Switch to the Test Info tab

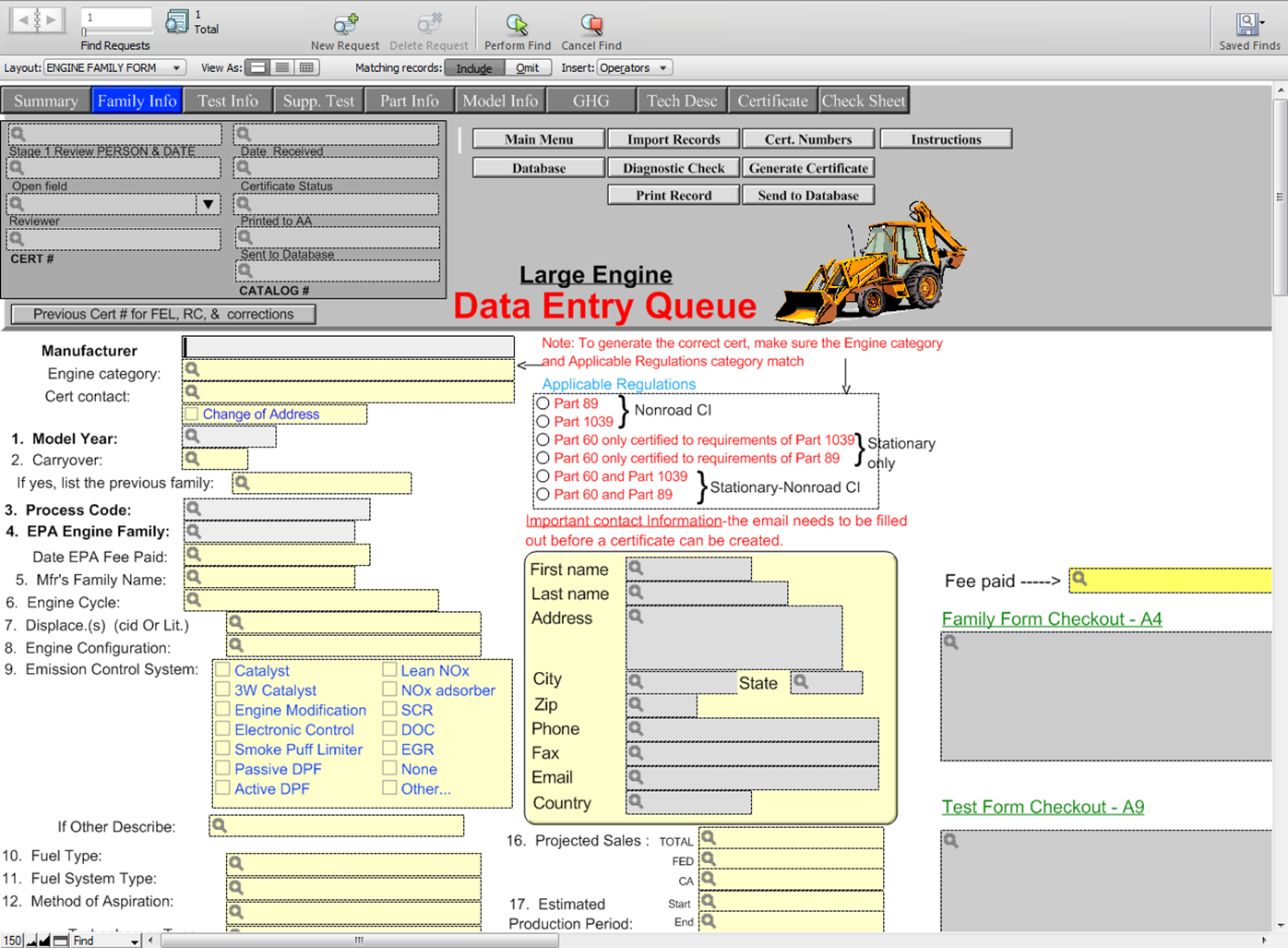(228, 101)
